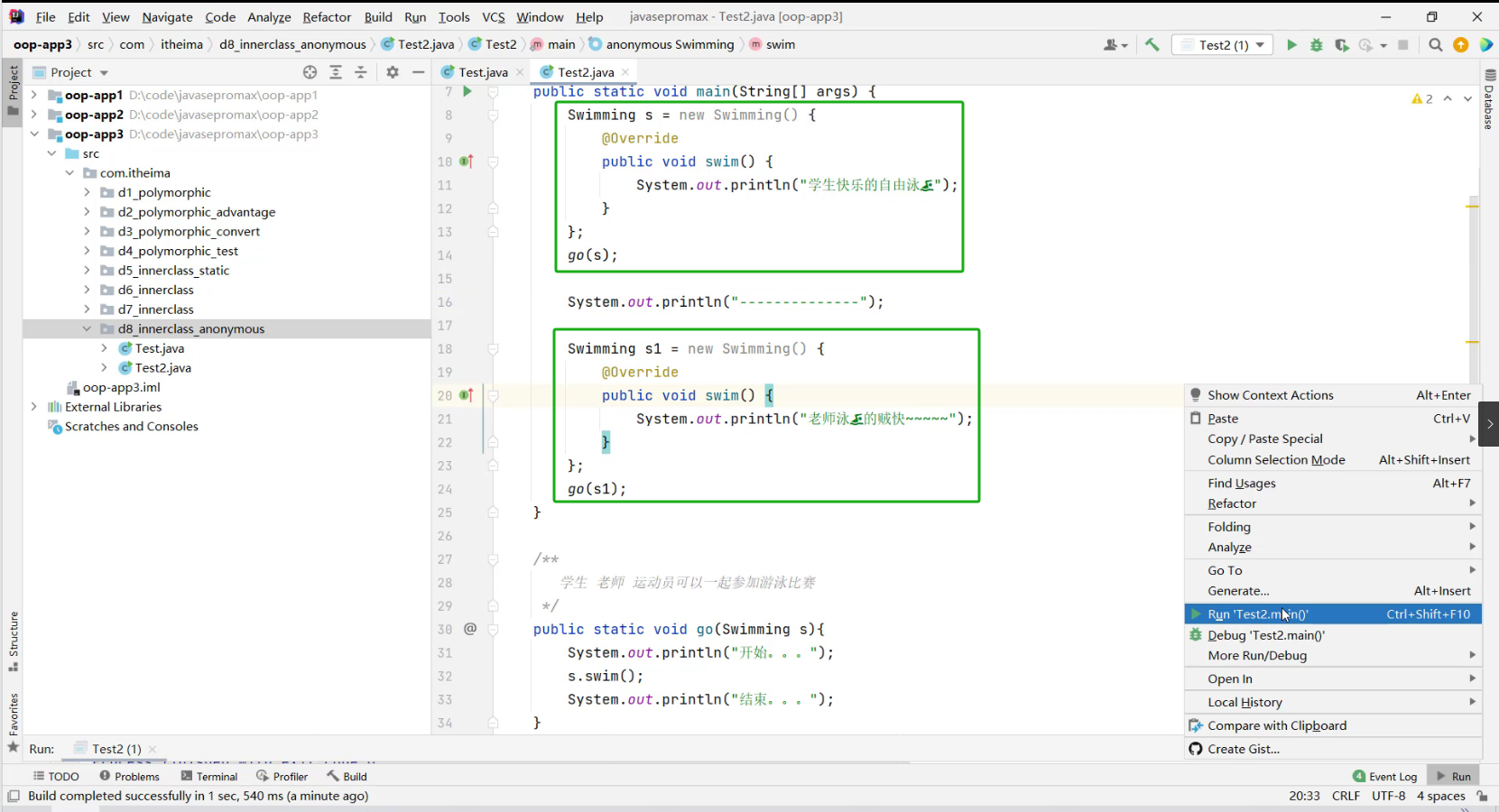Screen dimensions: 1499x812
Task: Hide the Project panel with minus icon
Action: point(418,72)
